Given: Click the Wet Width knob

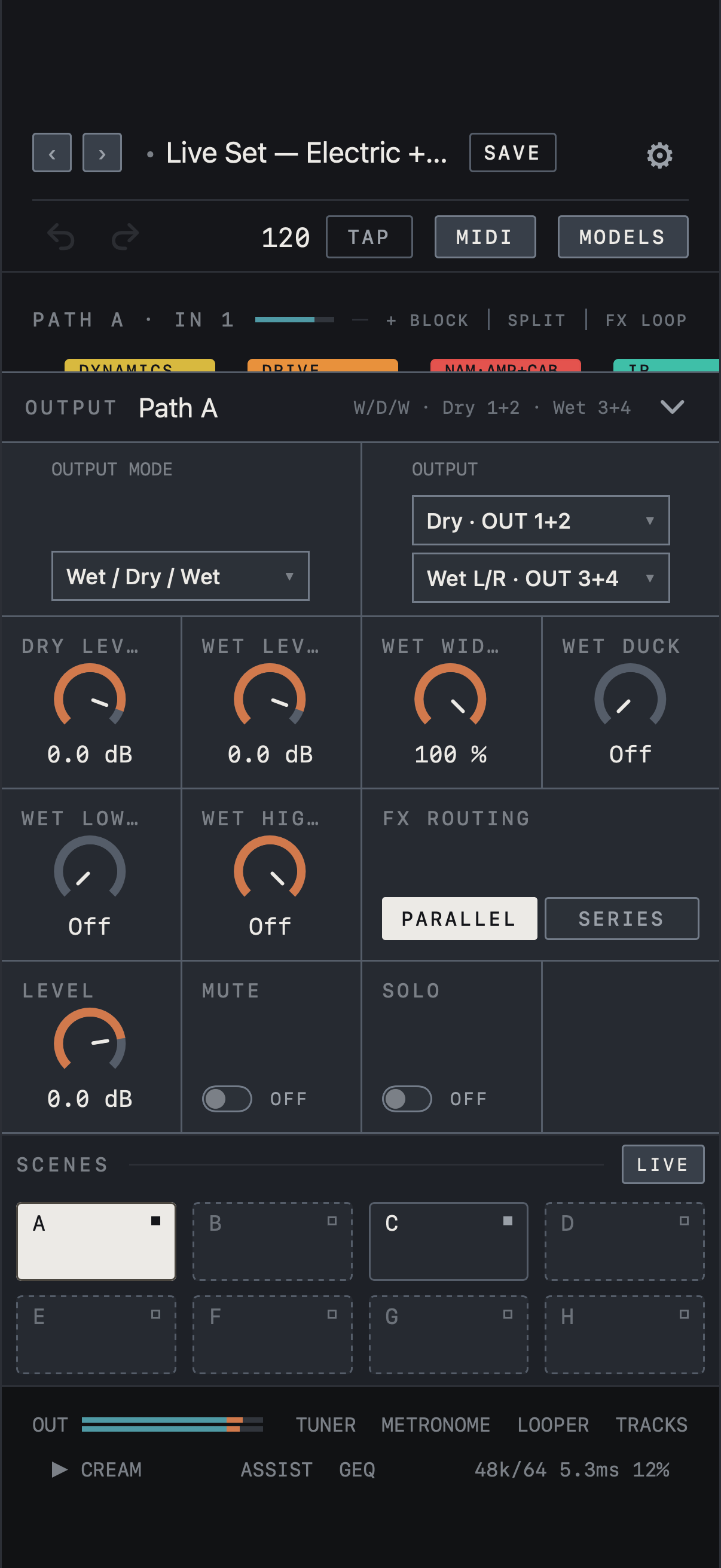Looking at the screenshot, I should (450, 695).
